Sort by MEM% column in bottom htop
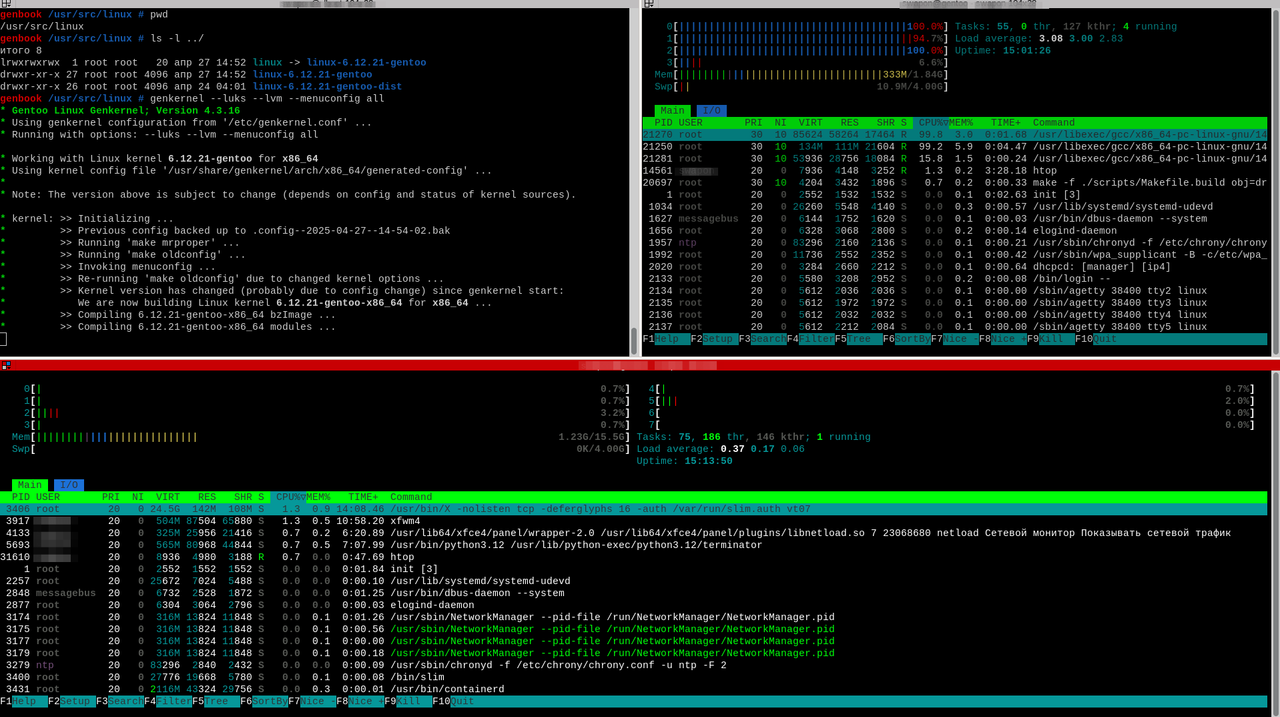This screenshot has width=1280, height=717. pos(320,497)
